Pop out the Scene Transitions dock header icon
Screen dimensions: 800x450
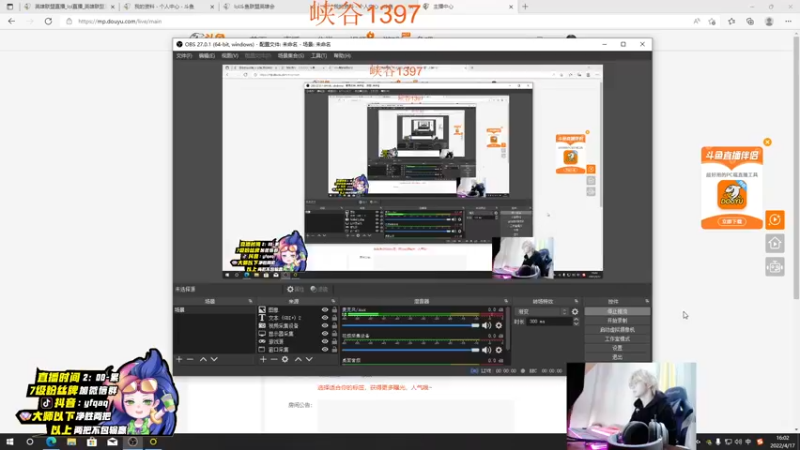(x=577, y=302)
